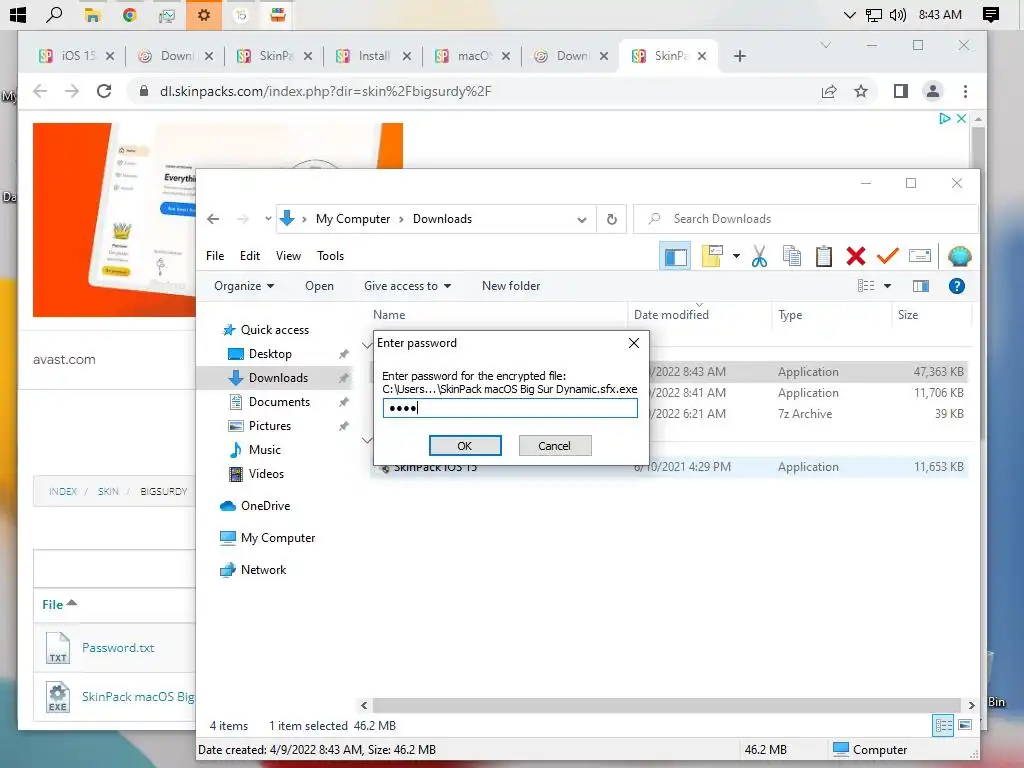
Task: Close the Enter password dialog
Action: 633,343
